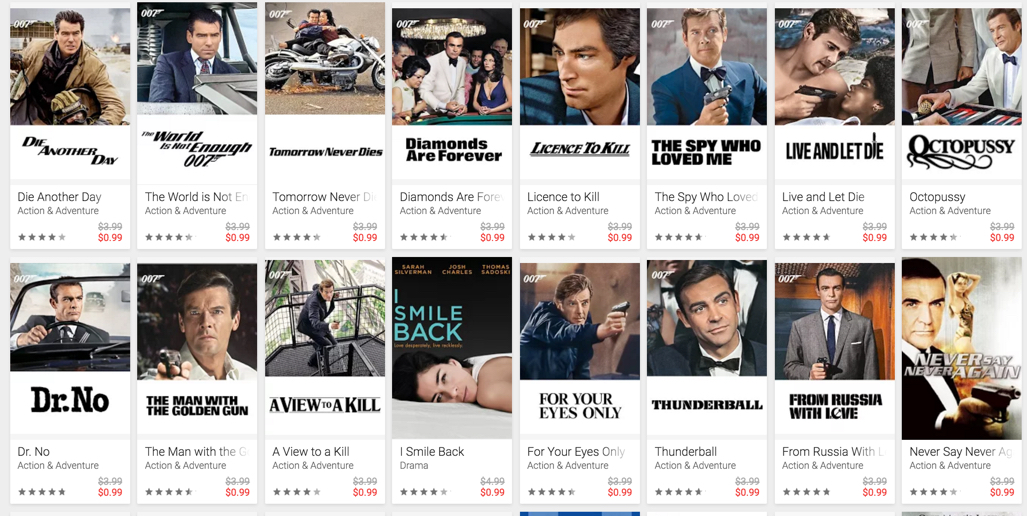The height and width of the screenshot is (516, 1027).
Task: Open Licence to Kill title link
Action: tap(563, 196)
